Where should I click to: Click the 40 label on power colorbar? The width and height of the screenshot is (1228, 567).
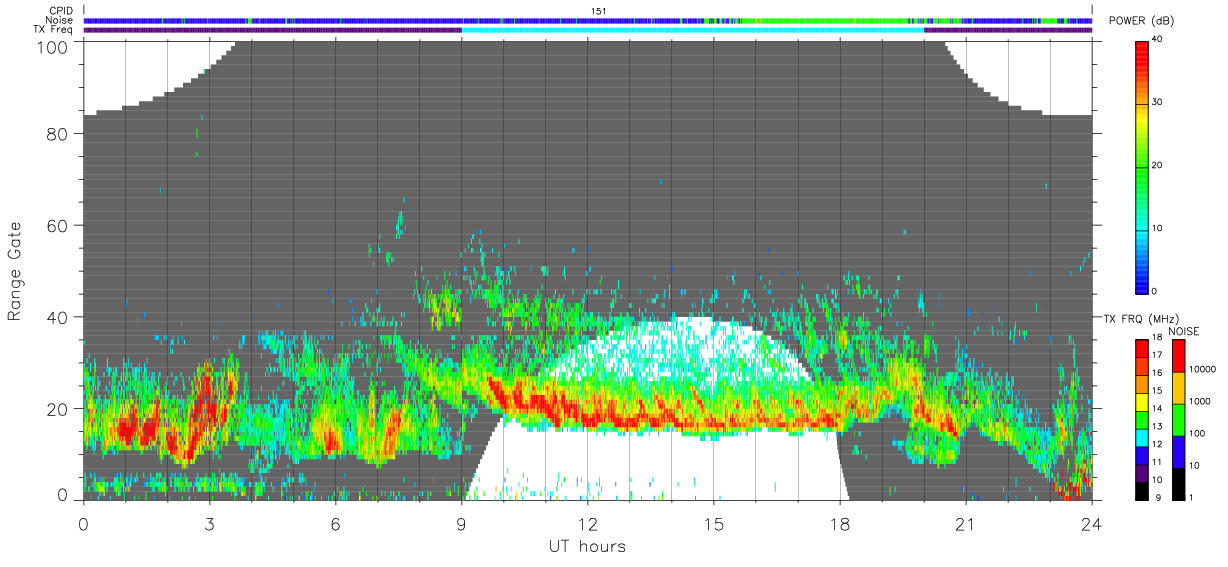coord(1158,39)
